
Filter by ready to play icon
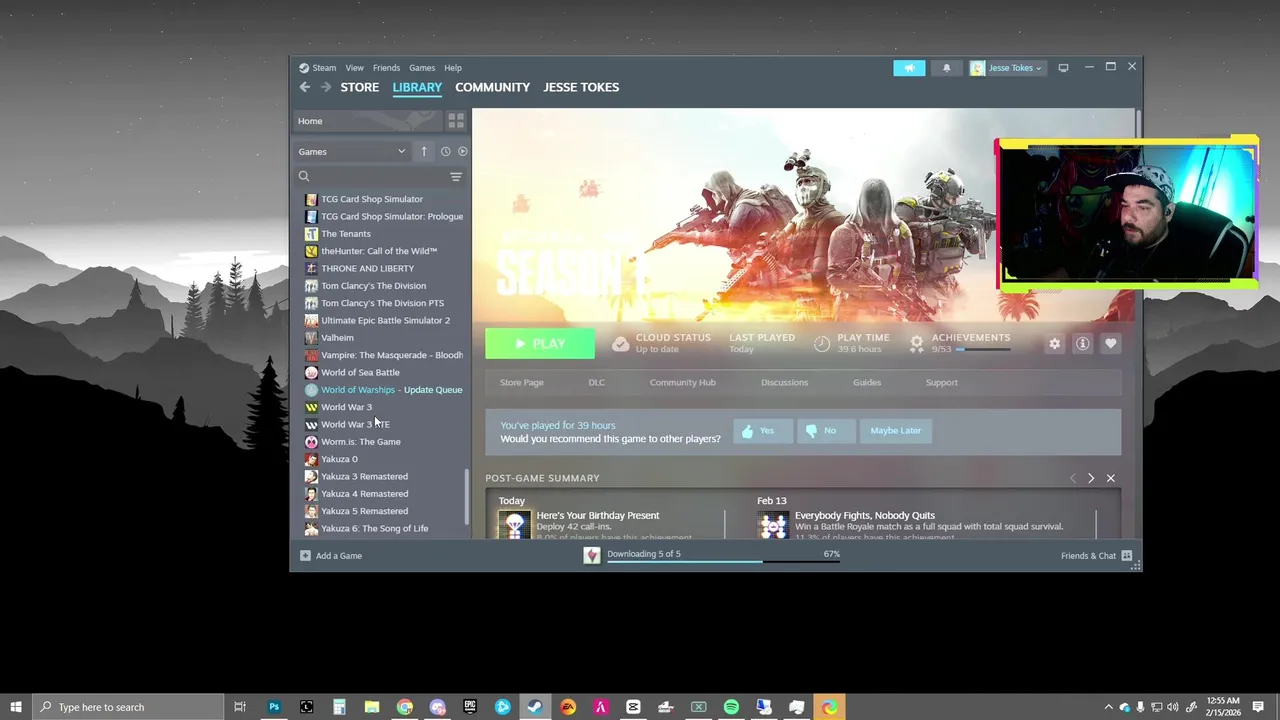(x=462, y=151)
